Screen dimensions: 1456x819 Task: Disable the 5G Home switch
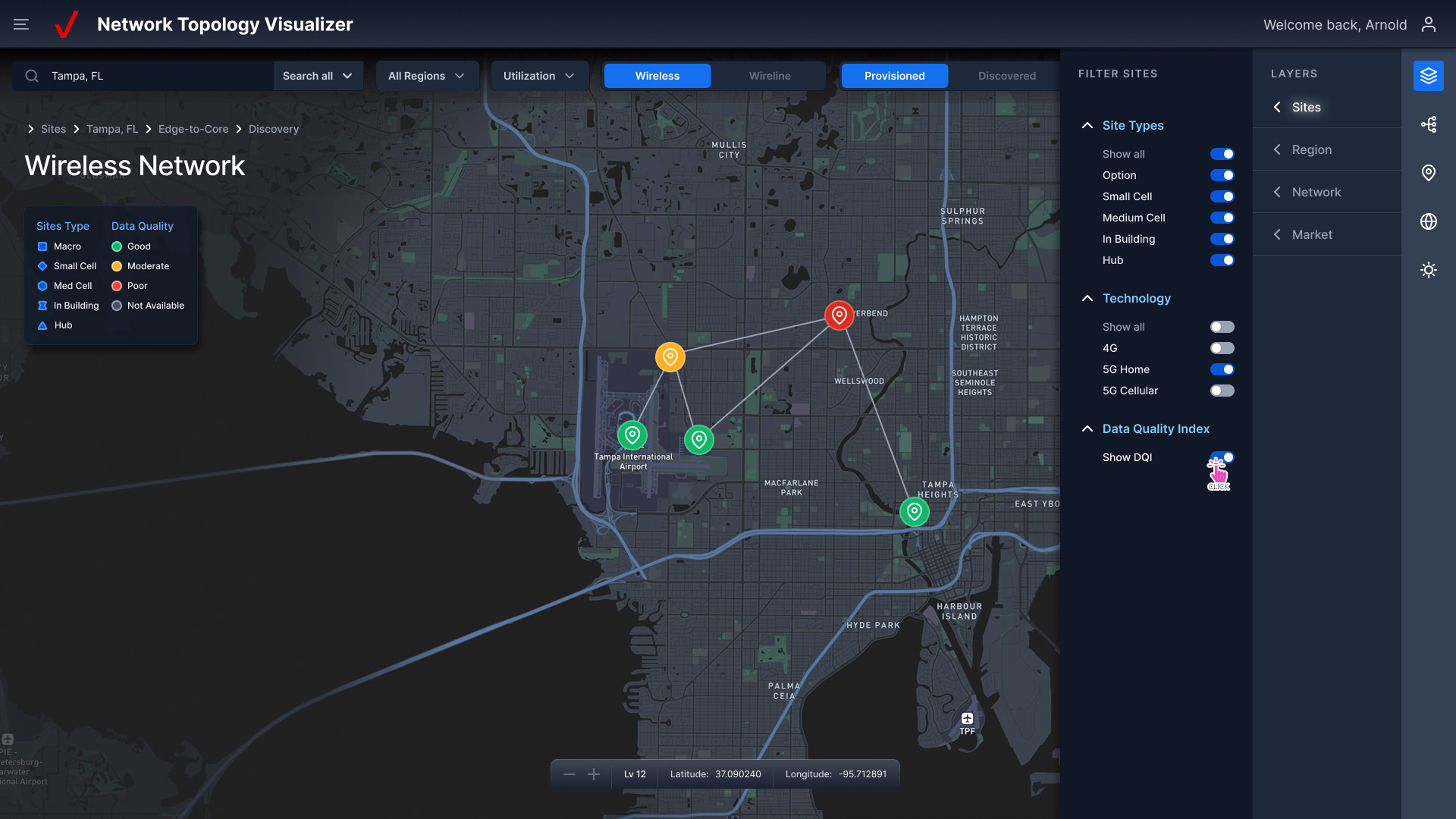1222,369
